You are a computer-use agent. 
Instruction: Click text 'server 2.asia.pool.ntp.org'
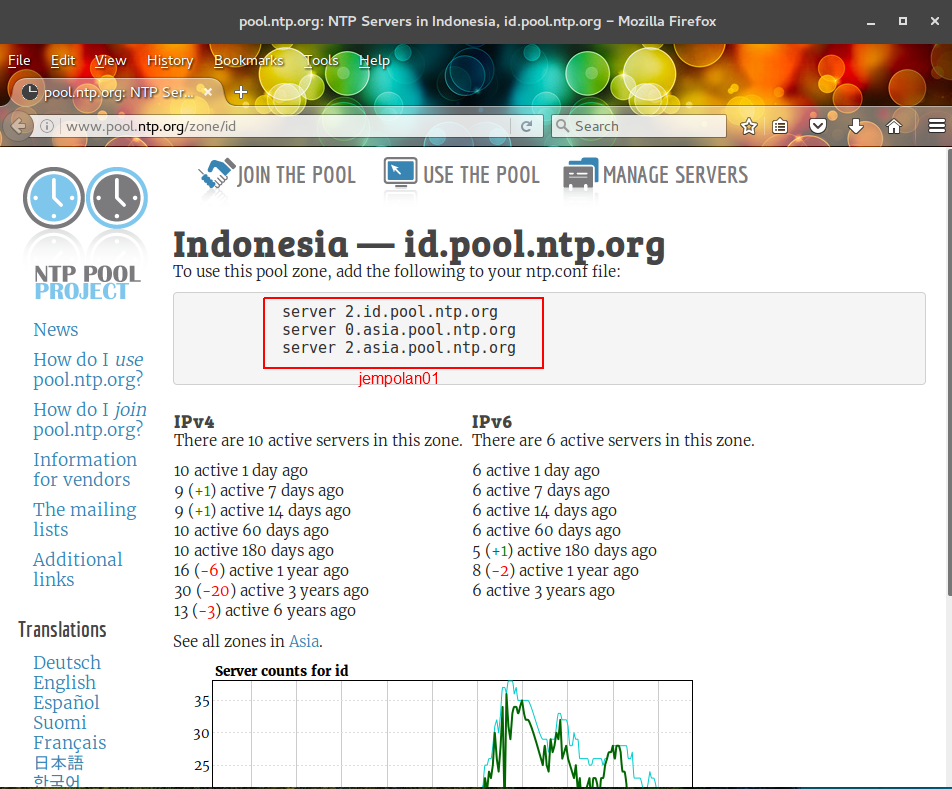(399, 348)
